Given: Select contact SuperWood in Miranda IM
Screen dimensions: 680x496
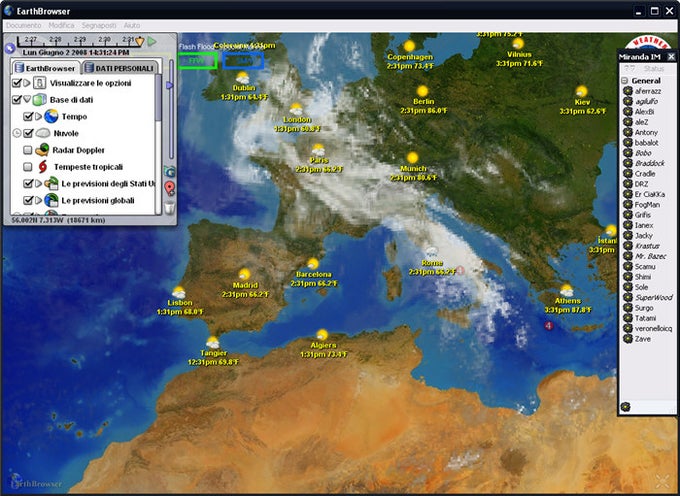Looking at the screenshot, I should (654, 297).
